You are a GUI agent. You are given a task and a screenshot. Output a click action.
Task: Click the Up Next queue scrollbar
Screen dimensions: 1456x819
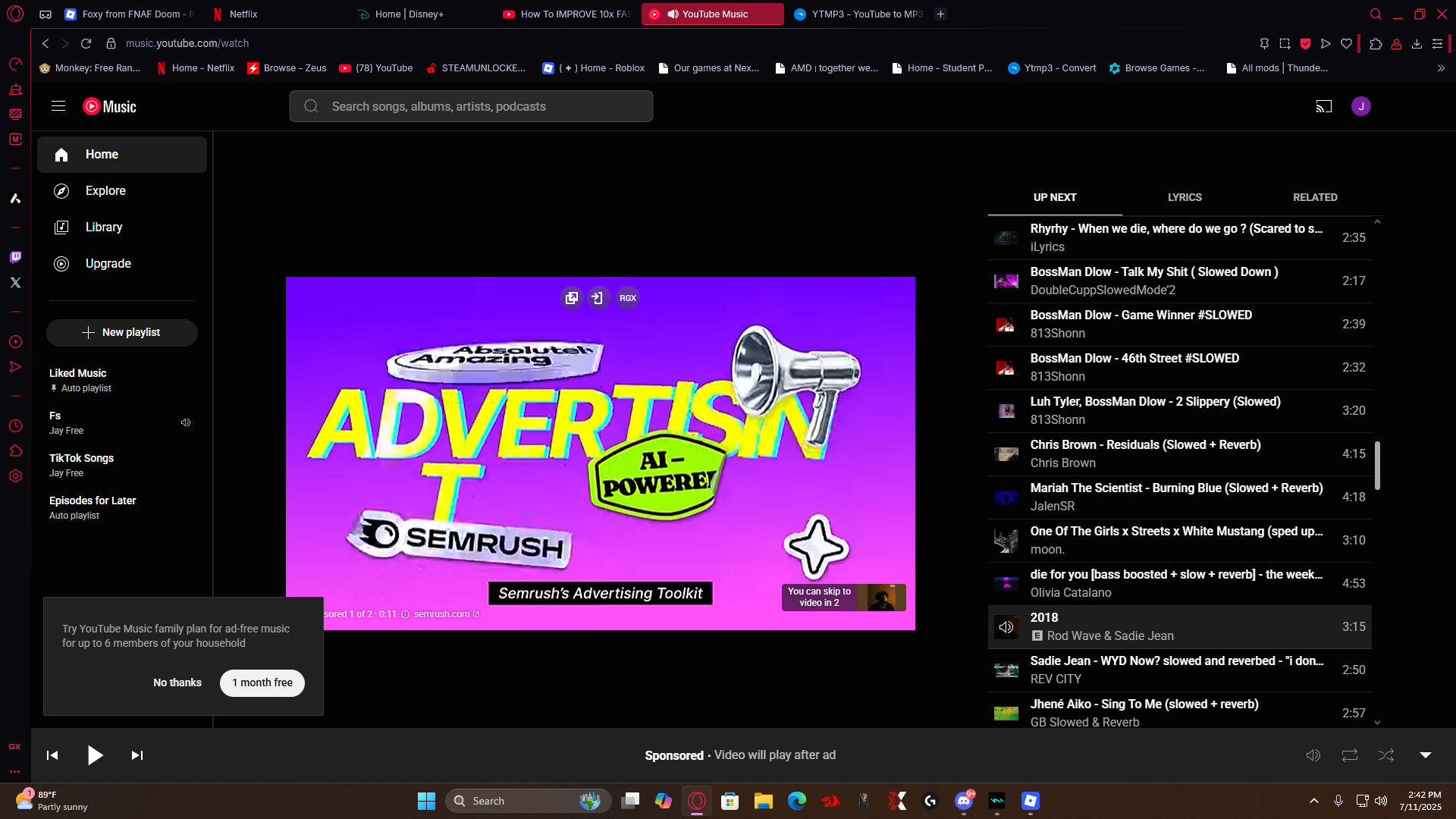pyautogui.click(x=1377, y=465)
